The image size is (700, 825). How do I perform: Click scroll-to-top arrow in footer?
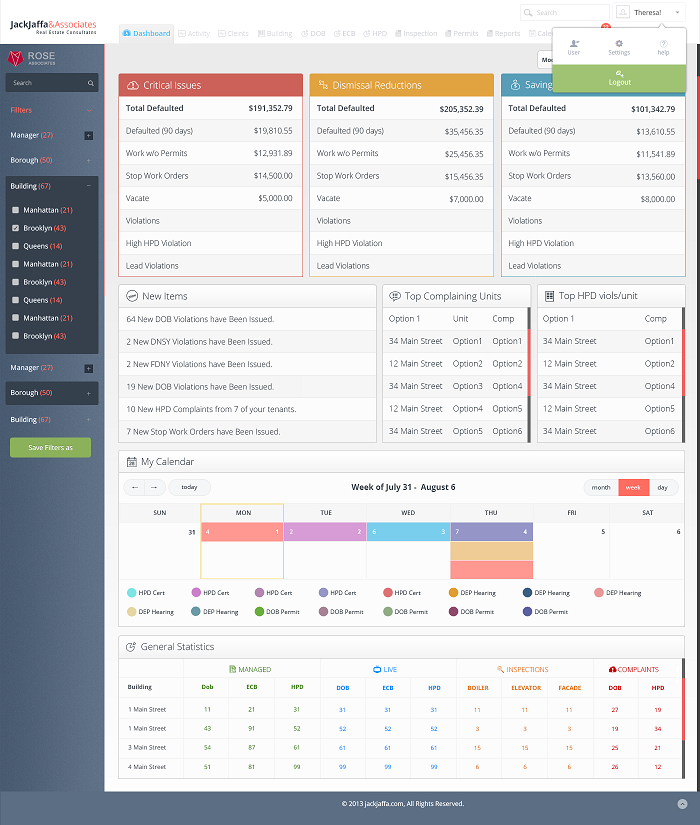(x=682, y=803)
